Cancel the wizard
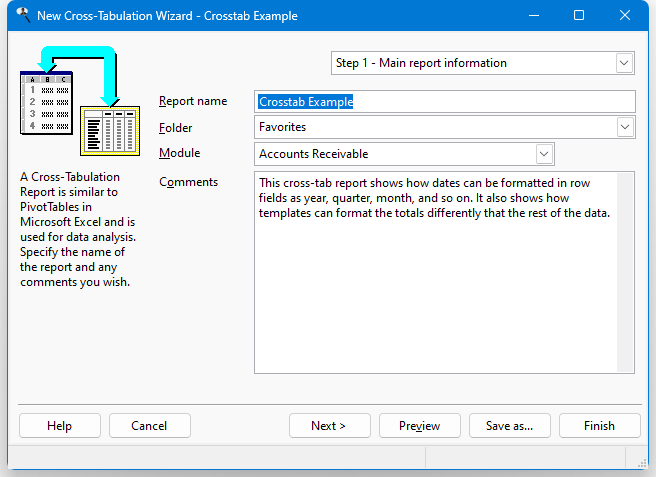This screenshot has height=477, width=656. click(150, 426)
